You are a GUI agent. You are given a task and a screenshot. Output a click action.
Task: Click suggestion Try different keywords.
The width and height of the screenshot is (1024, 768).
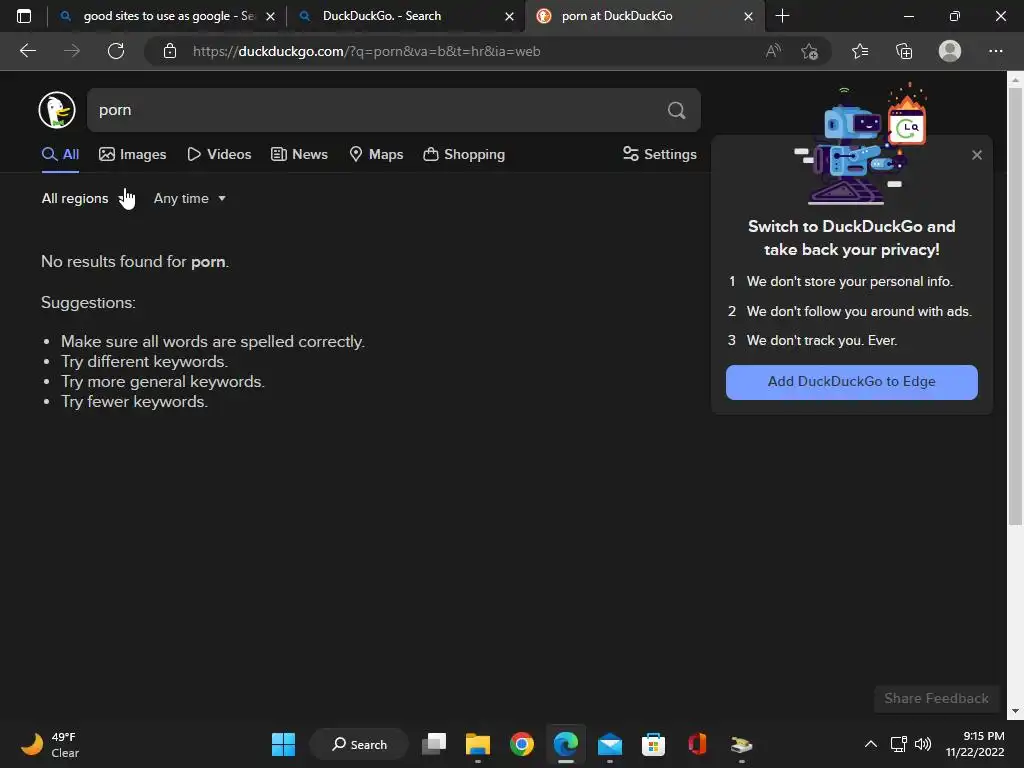144,362
